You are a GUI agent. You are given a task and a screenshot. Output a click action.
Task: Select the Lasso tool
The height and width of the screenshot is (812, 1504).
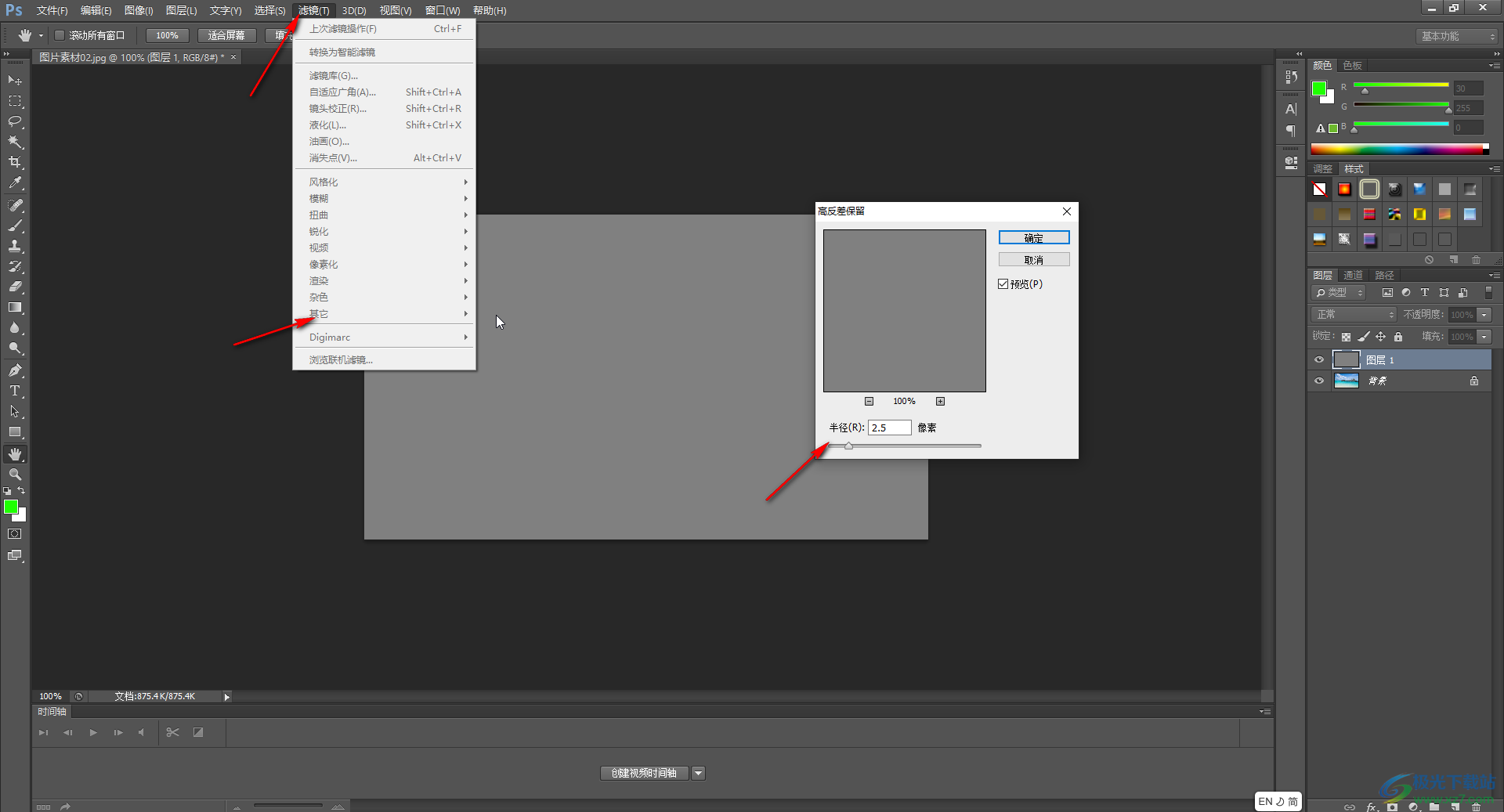click(15, 121)
